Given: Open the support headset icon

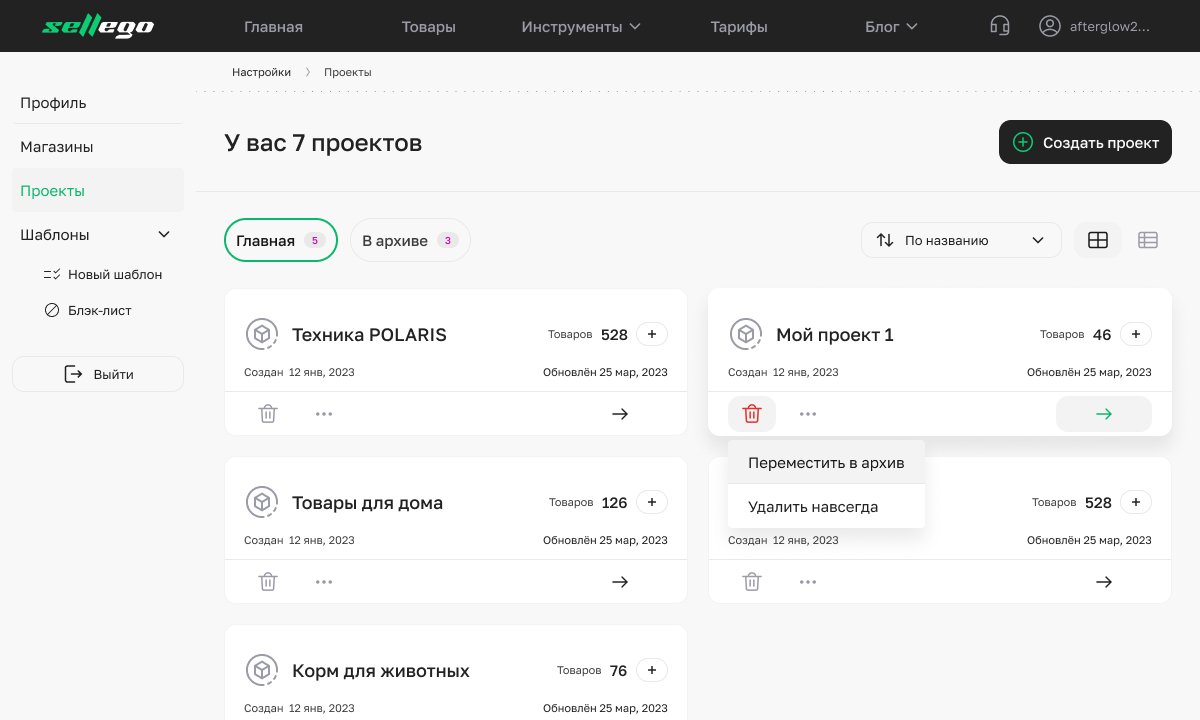Looking at the screenshot, I should (999, 27).
